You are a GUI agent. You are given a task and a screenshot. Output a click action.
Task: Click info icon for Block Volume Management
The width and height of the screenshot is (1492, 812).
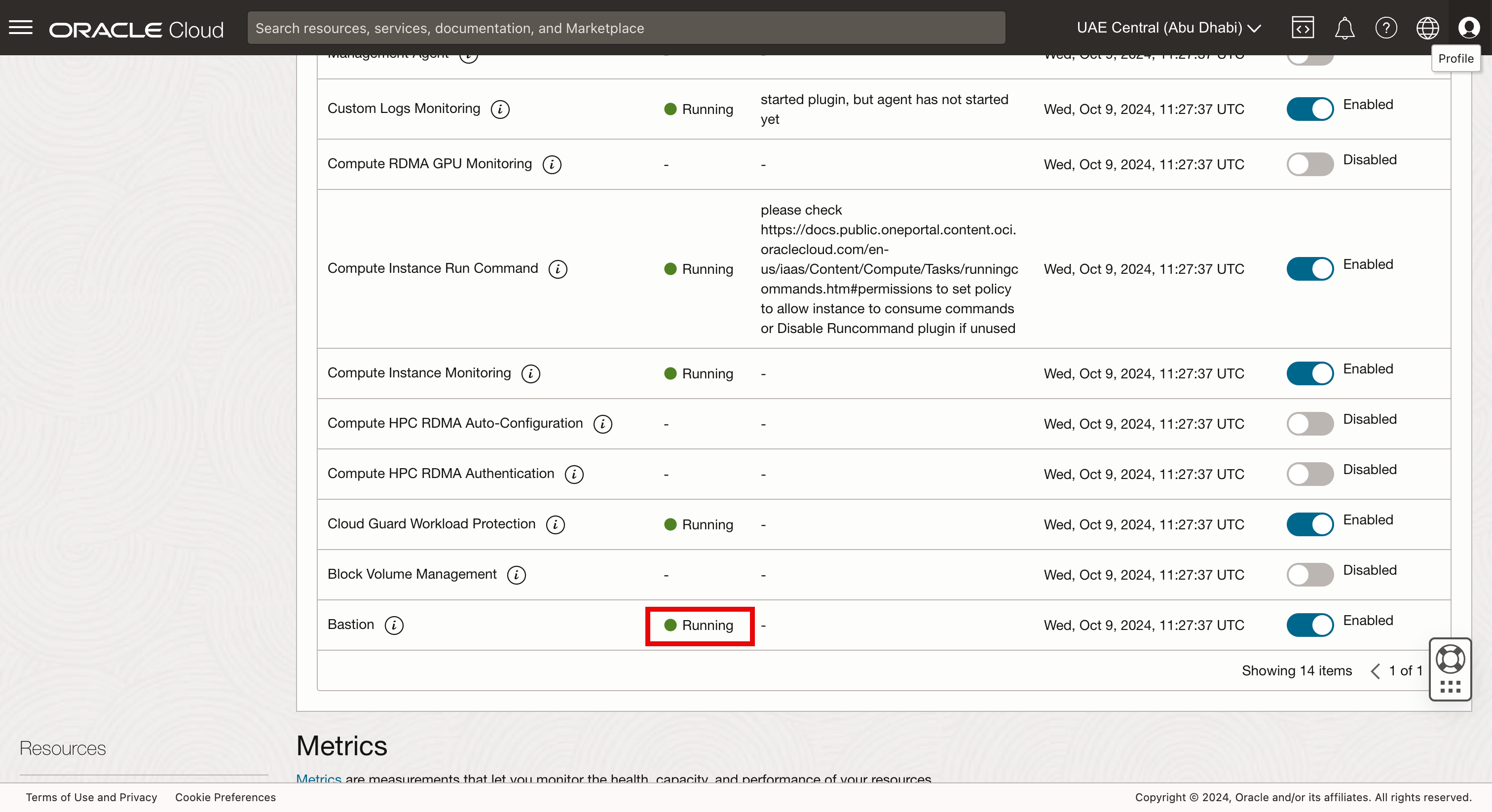pos(516,575)
